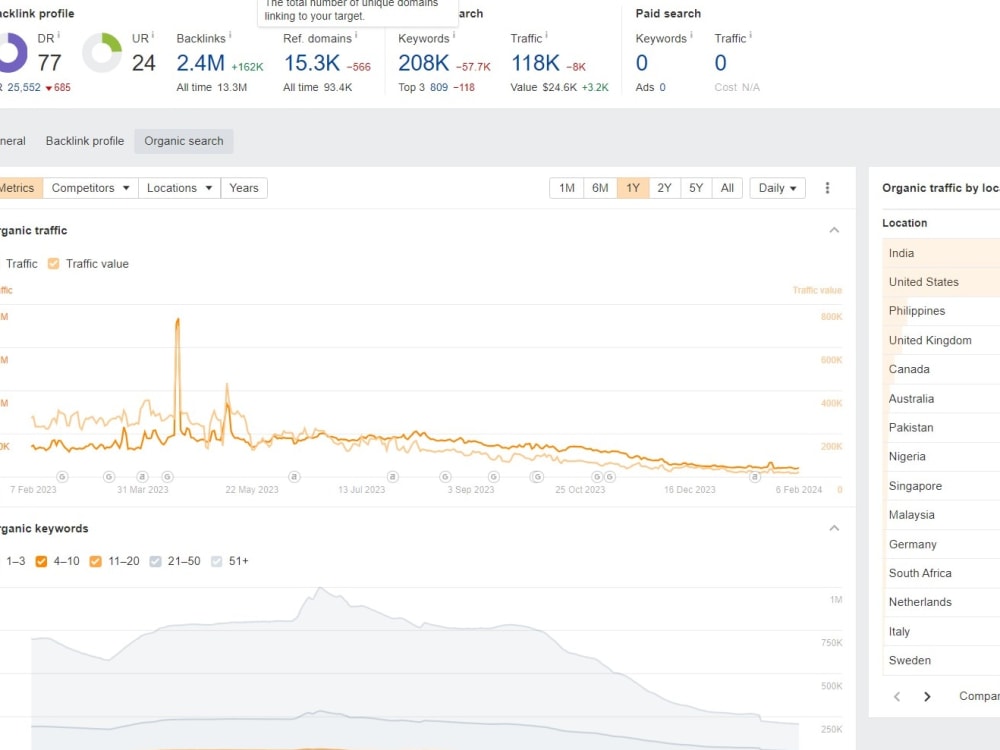The width and height of the screenshot is (1000, 750).
Task: Click the G update marker nearest 7 Feb 2023
Action: 62,476
